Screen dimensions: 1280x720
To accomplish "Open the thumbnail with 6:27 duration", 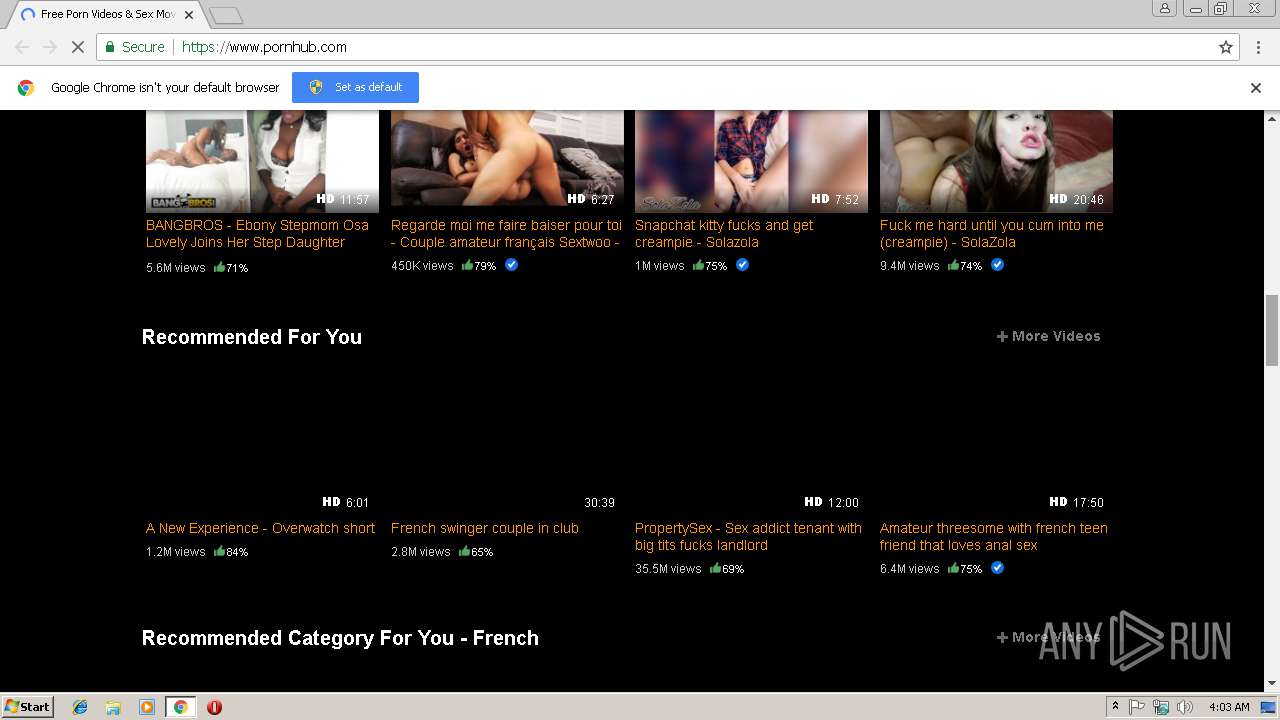I will pyautogui.click(x=507, y=160).
